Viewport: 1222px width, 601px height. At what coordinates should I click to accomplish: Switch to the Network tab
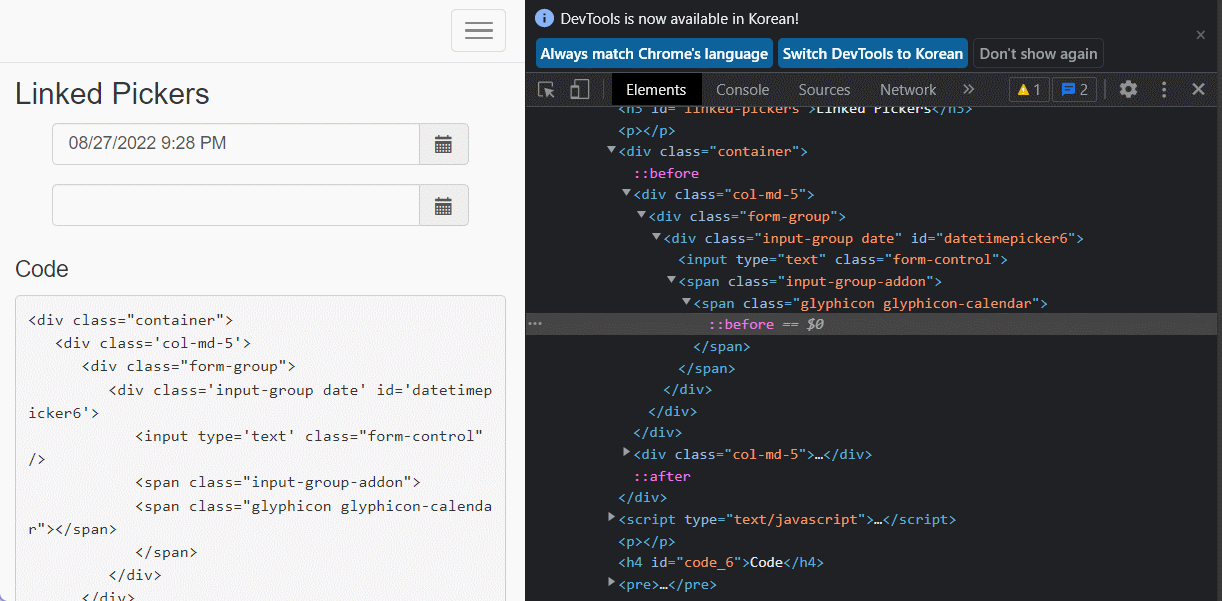tap(908, 89)
